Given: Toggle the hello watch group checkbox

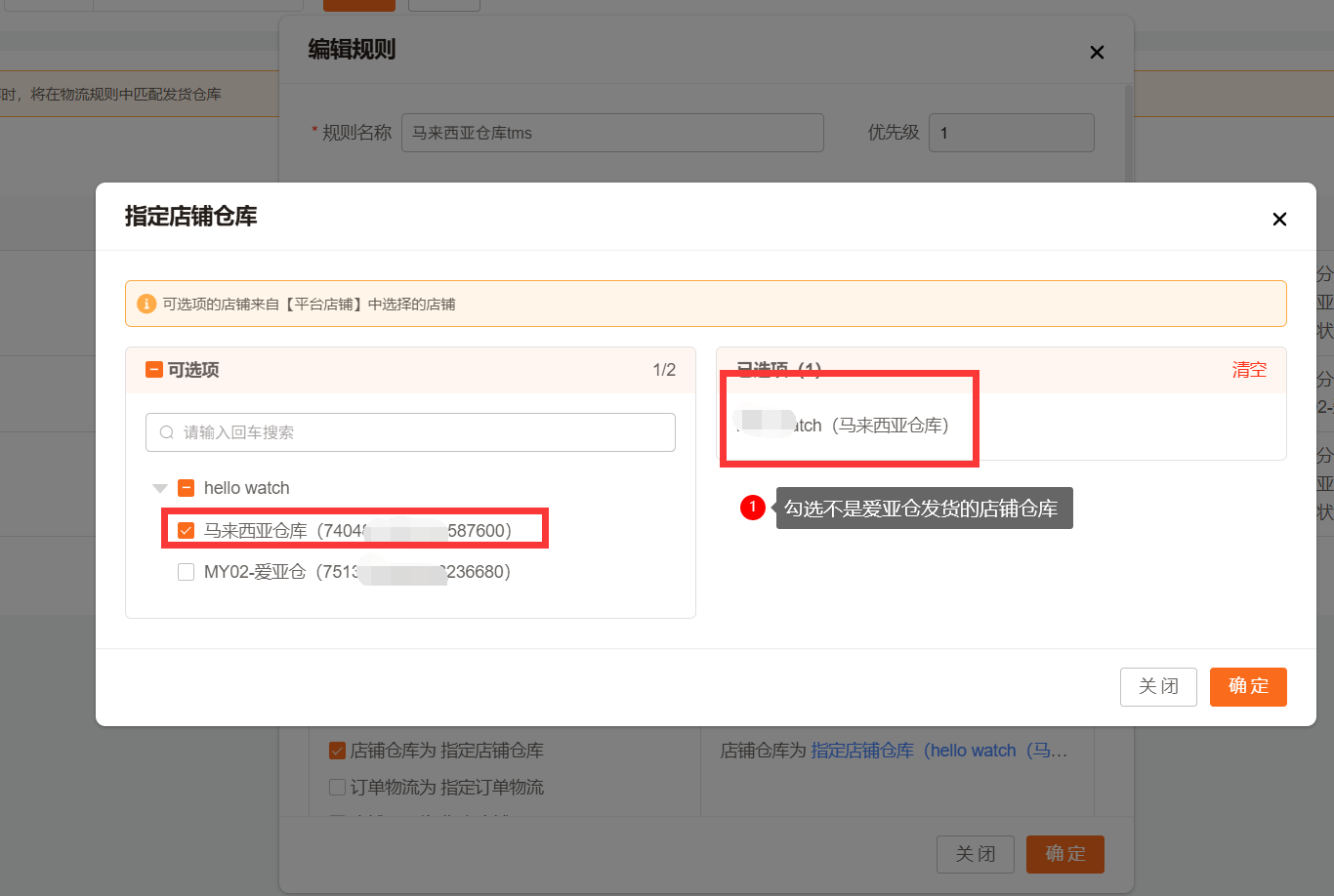Looking at the screenshot, I should [x=186, y=488].
